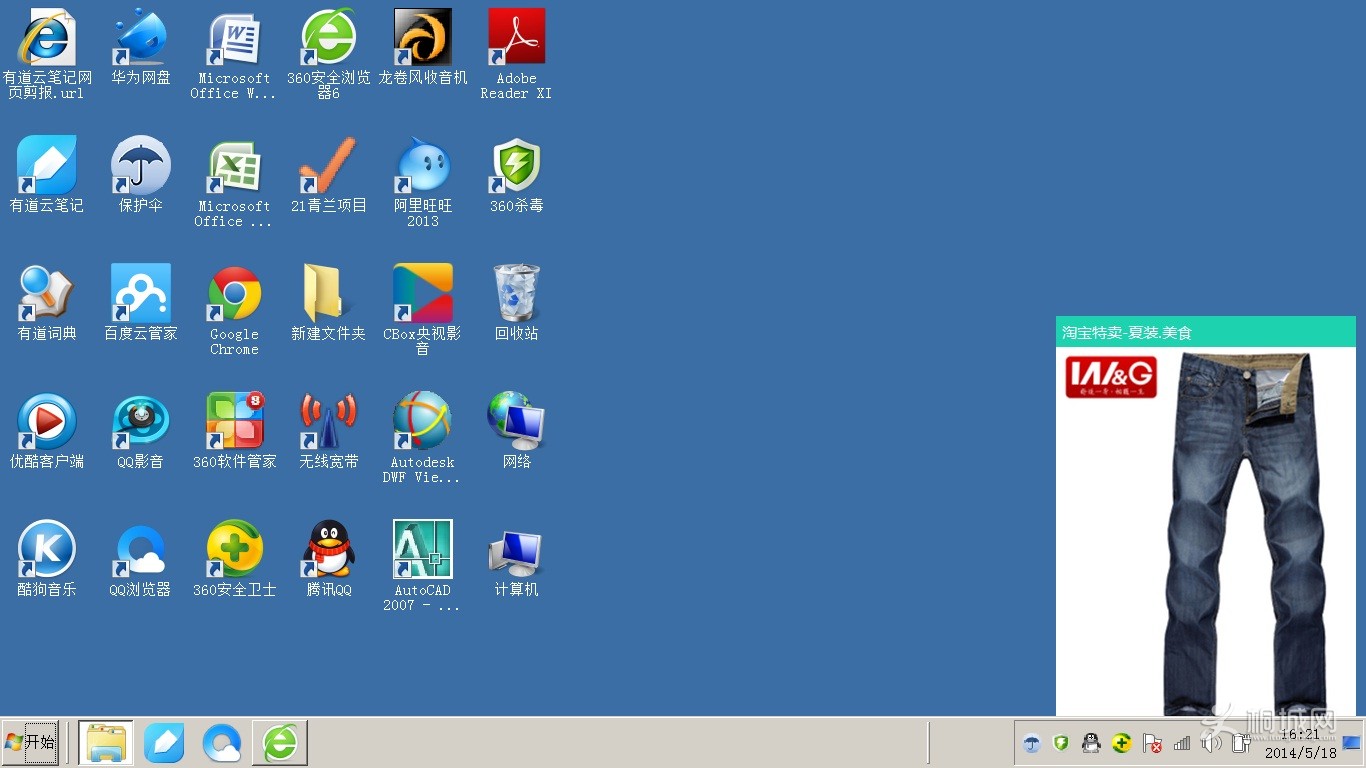1366x768 pixels.
Task: Open the Google Chrome desktop shortcut
Action: click(x=234, y=294)
